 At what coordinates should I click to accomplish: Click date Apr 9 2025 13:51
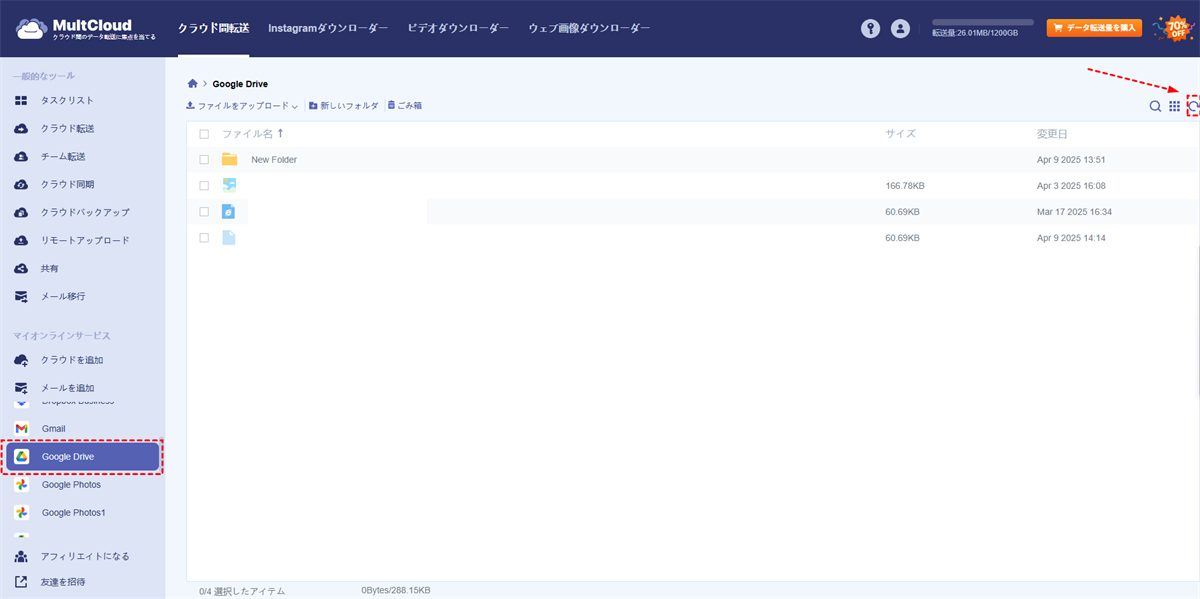coord(1071,160)
